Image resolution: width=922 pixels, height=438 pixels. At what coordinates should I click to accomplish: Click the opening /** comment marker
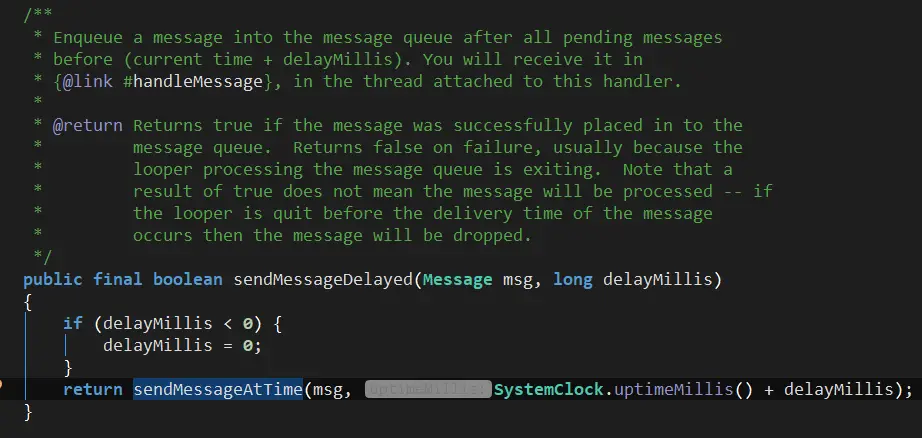click(x=38, y=15)
